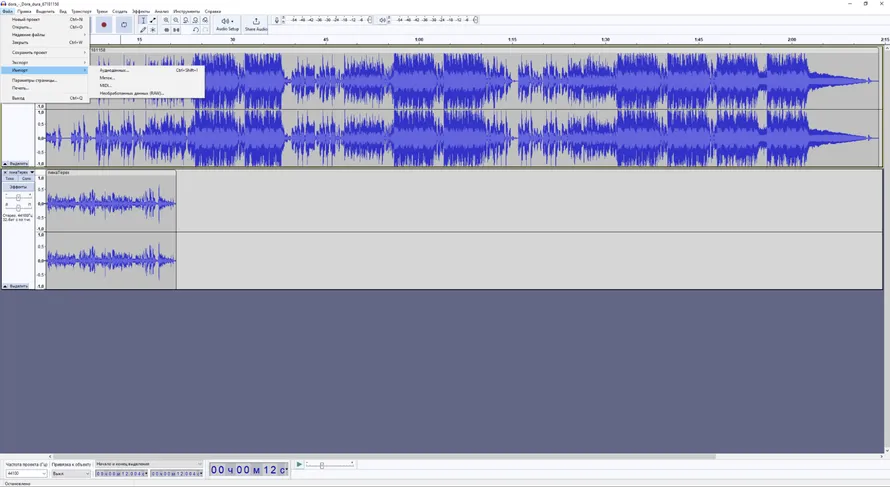Adjust the playback speed slider

click(x=322, y=465)
